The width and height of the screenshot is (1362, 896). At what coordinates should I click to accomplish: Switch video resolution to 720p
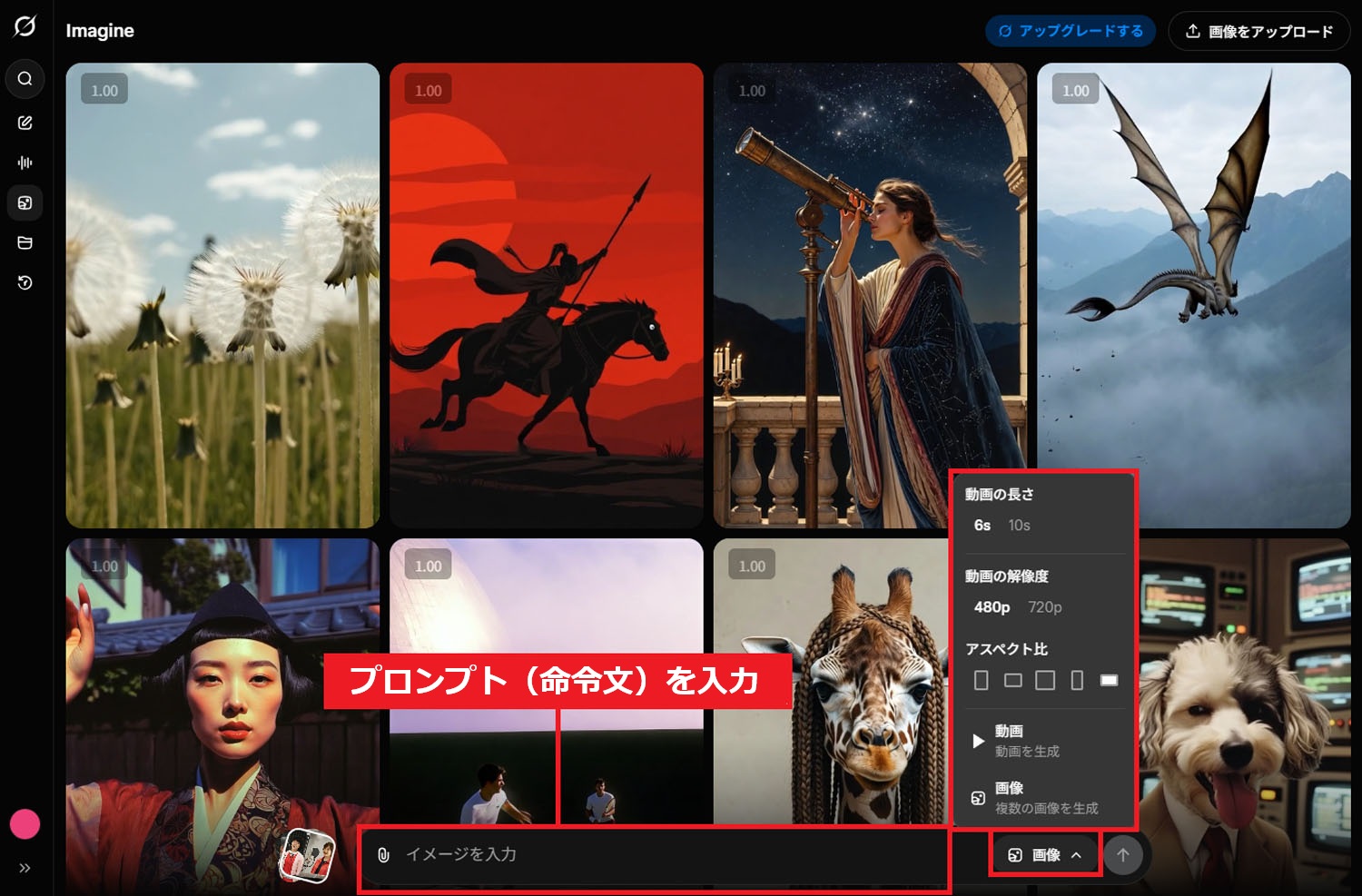pyautogui.click(x=1045, y=607)
